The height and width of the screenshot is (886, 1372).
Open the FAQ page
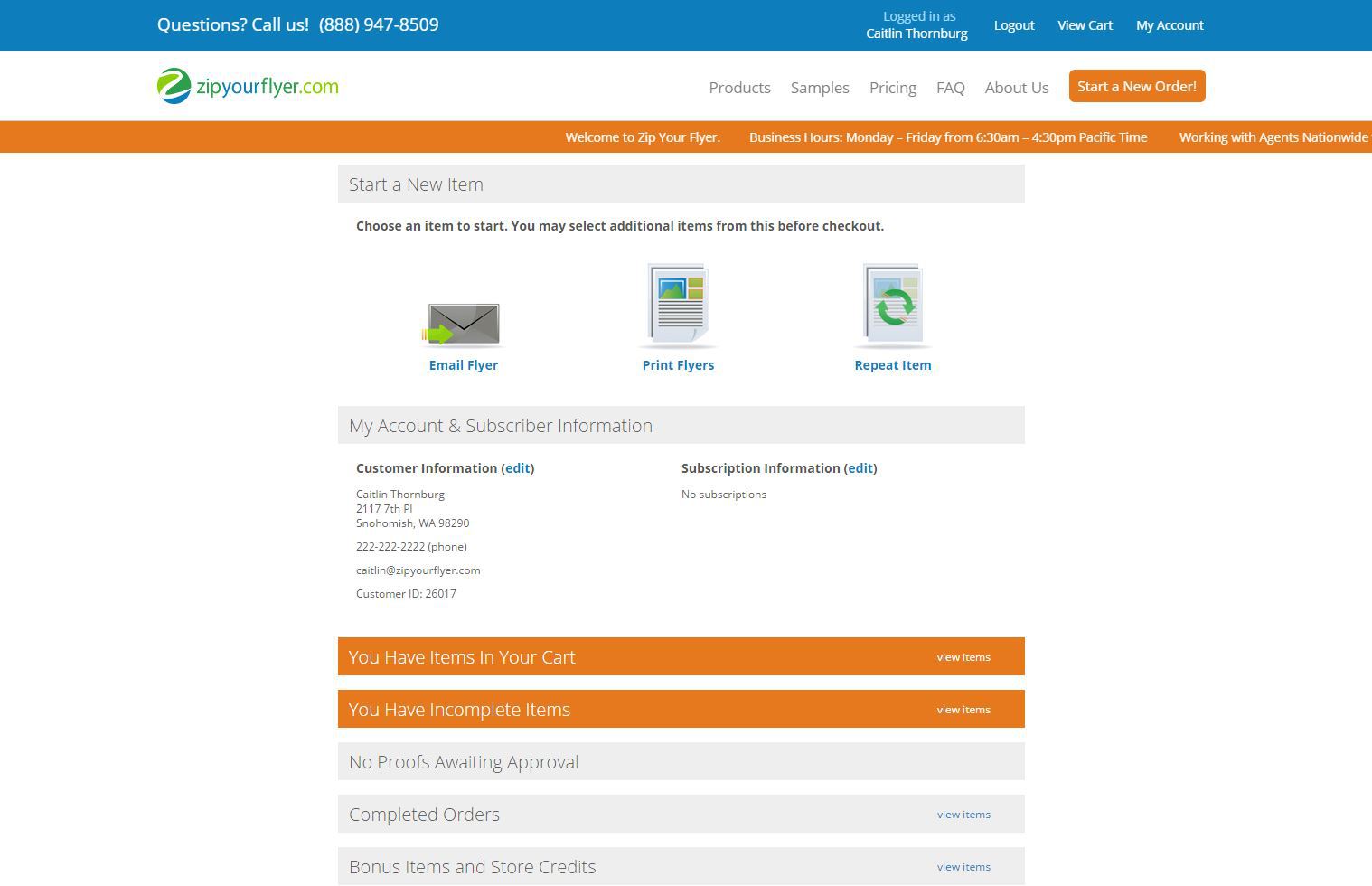click(x=950, y=88)
